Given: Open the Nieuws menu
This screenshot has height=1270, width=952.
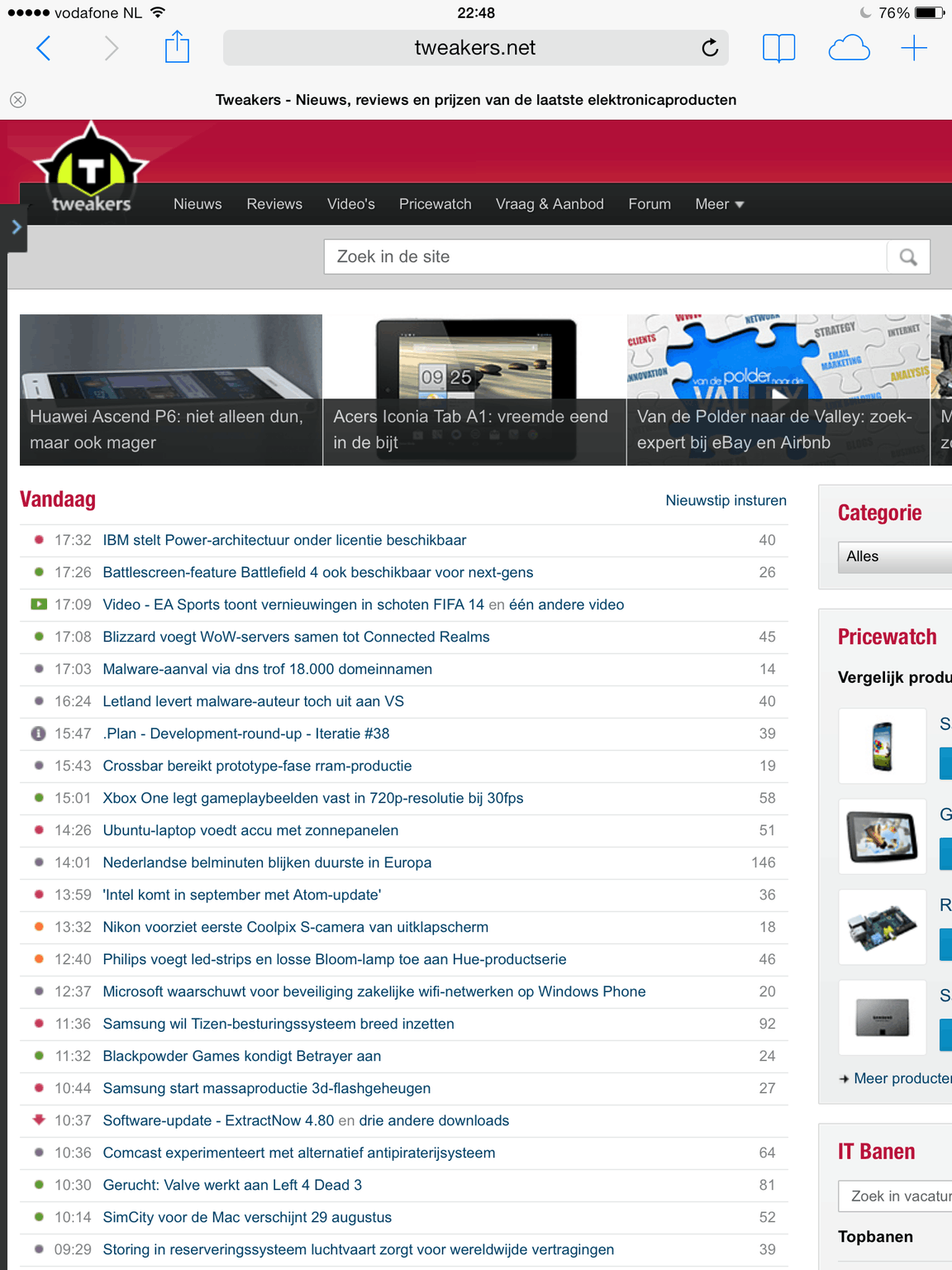Looking at the screenshot, I should (198, 204).
